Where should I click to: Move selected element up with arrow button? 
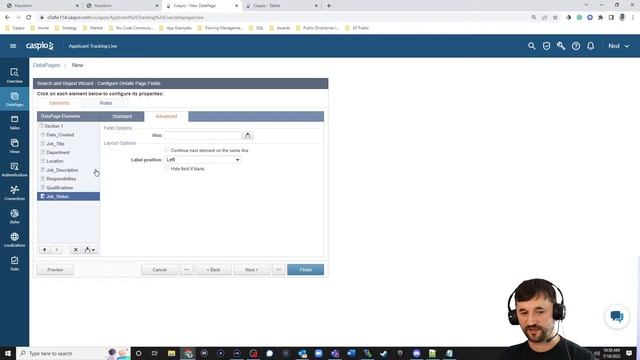click(44, 249)
